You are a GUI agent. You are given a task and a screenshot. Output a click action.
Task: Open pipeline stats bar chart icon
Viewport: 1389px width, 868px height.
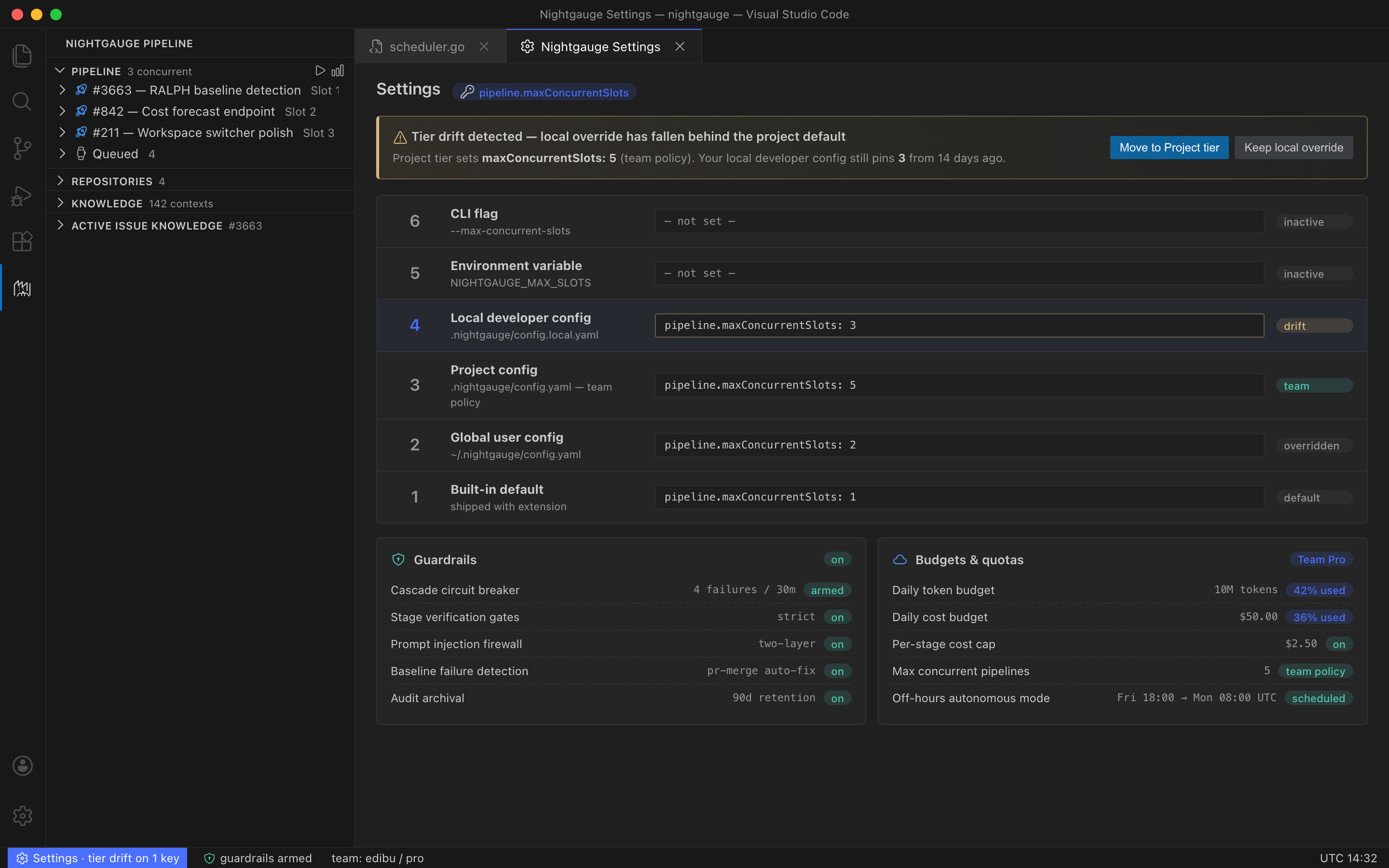click(x=338, y=70)
